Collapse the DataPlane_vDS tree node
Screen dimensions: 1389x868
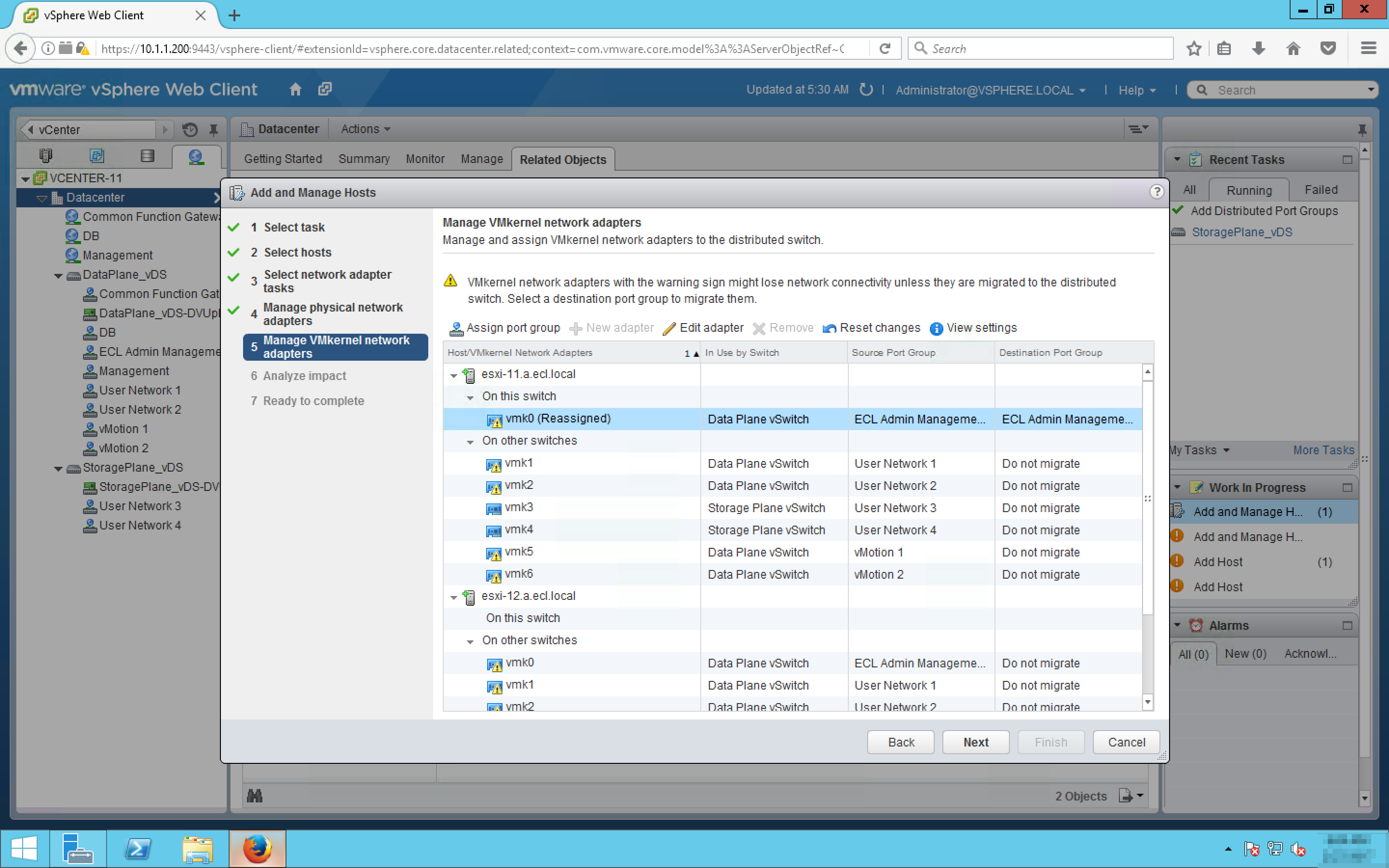click(x=58, y=275)
